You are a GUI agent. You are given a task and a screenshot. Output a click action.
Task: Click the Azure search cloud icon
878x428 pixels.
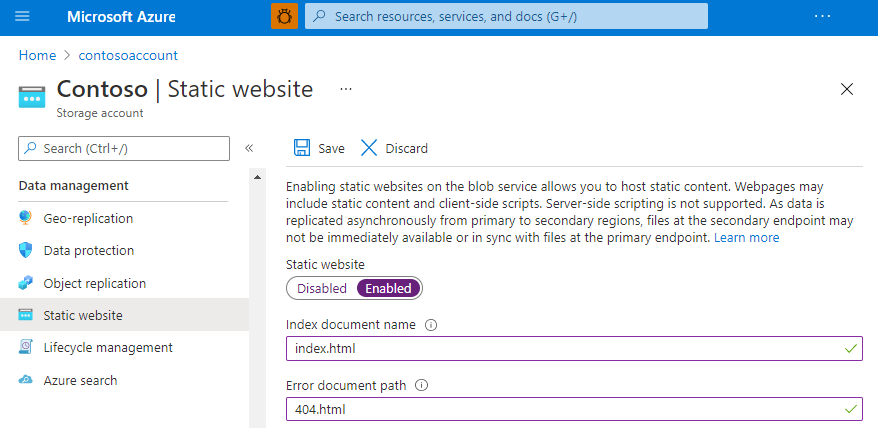coord(26,380)
